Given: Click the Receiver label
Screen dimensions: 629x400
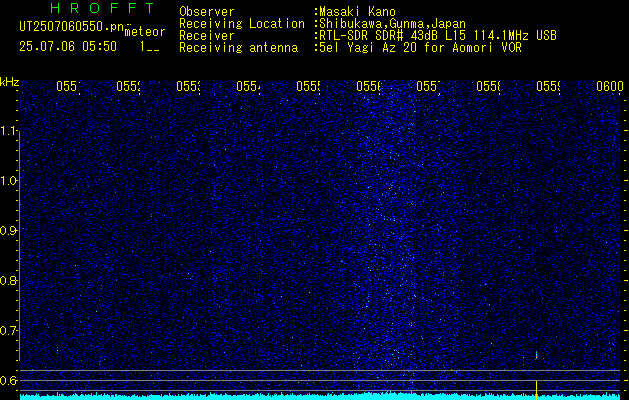Looking at the screenshot, I should (207, 36).
